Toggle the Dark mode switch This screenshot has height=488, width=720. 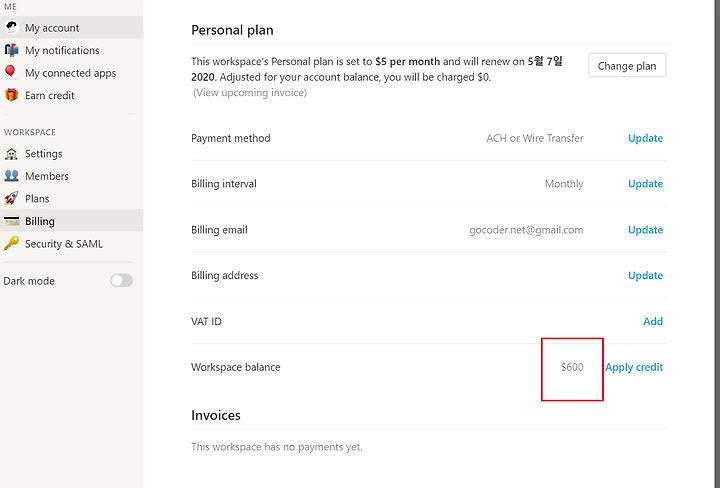[x=121, y=280]
